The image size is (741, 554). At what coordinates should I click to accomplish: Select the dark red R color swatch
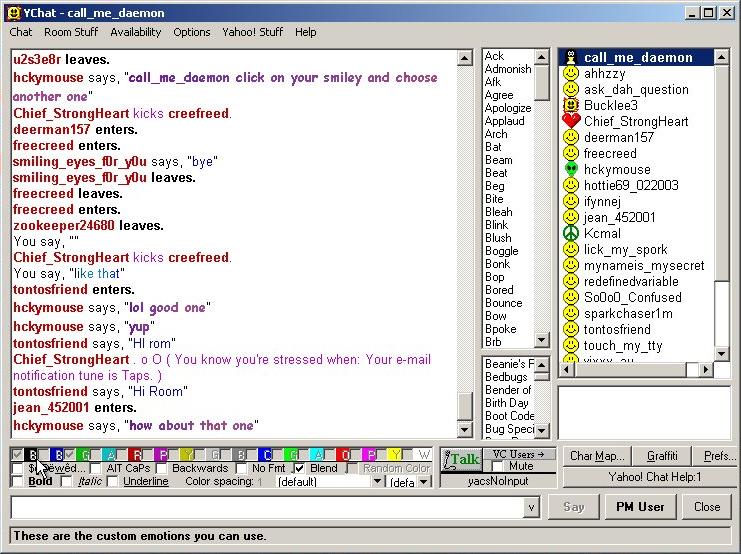[x=137, y=455]
